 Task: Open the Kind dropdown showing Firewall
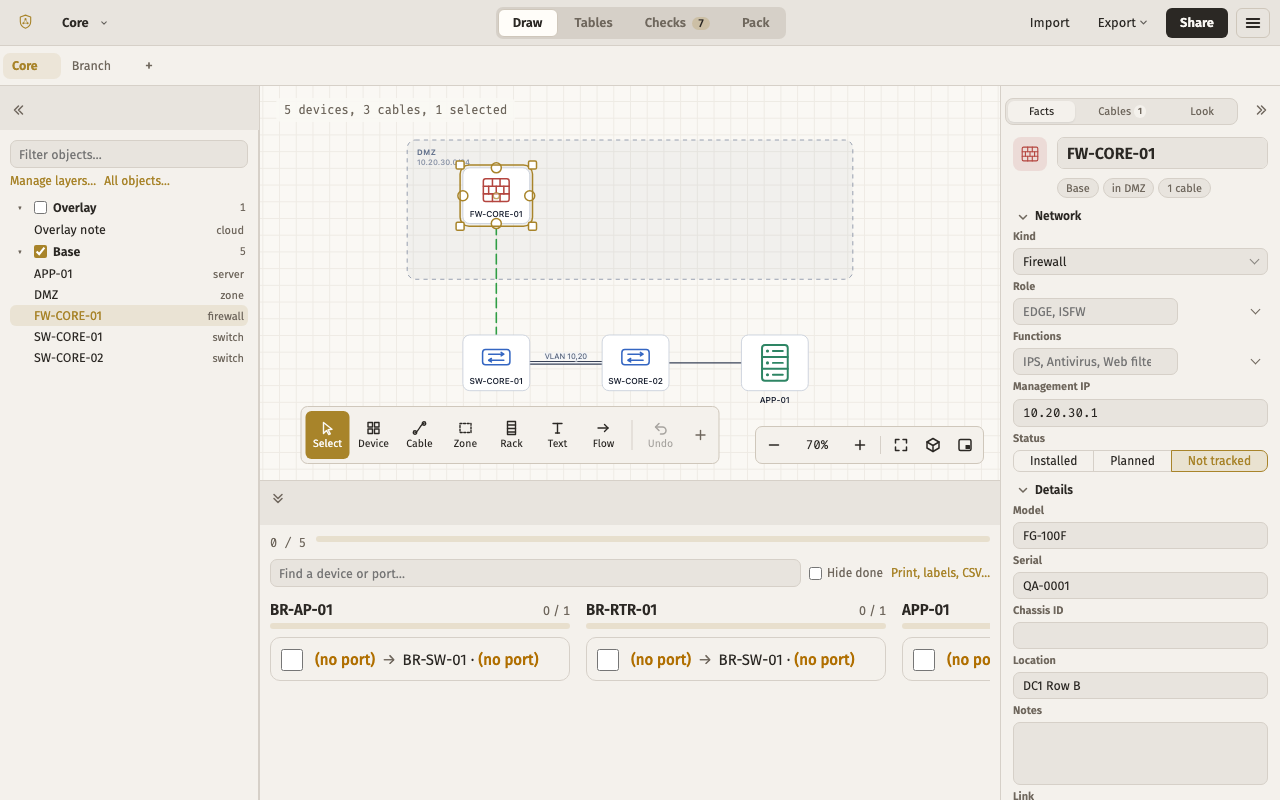[1140, 262]
